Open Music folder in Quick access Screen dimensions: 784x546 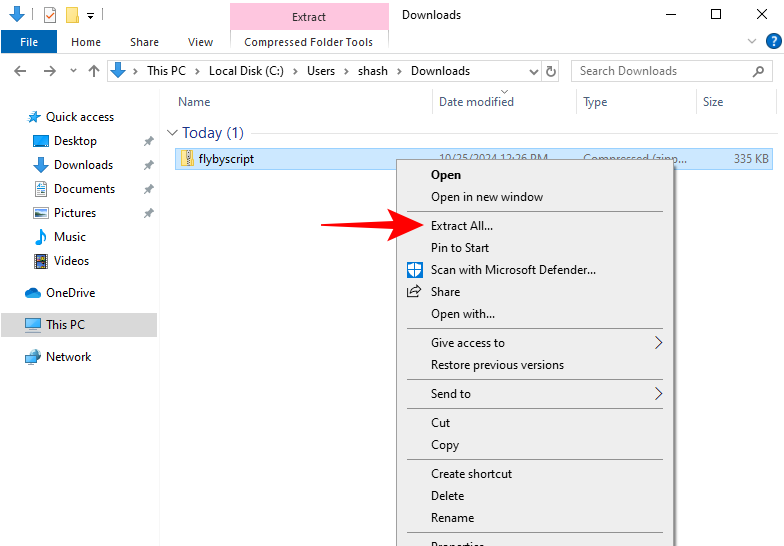pos(69,237)
